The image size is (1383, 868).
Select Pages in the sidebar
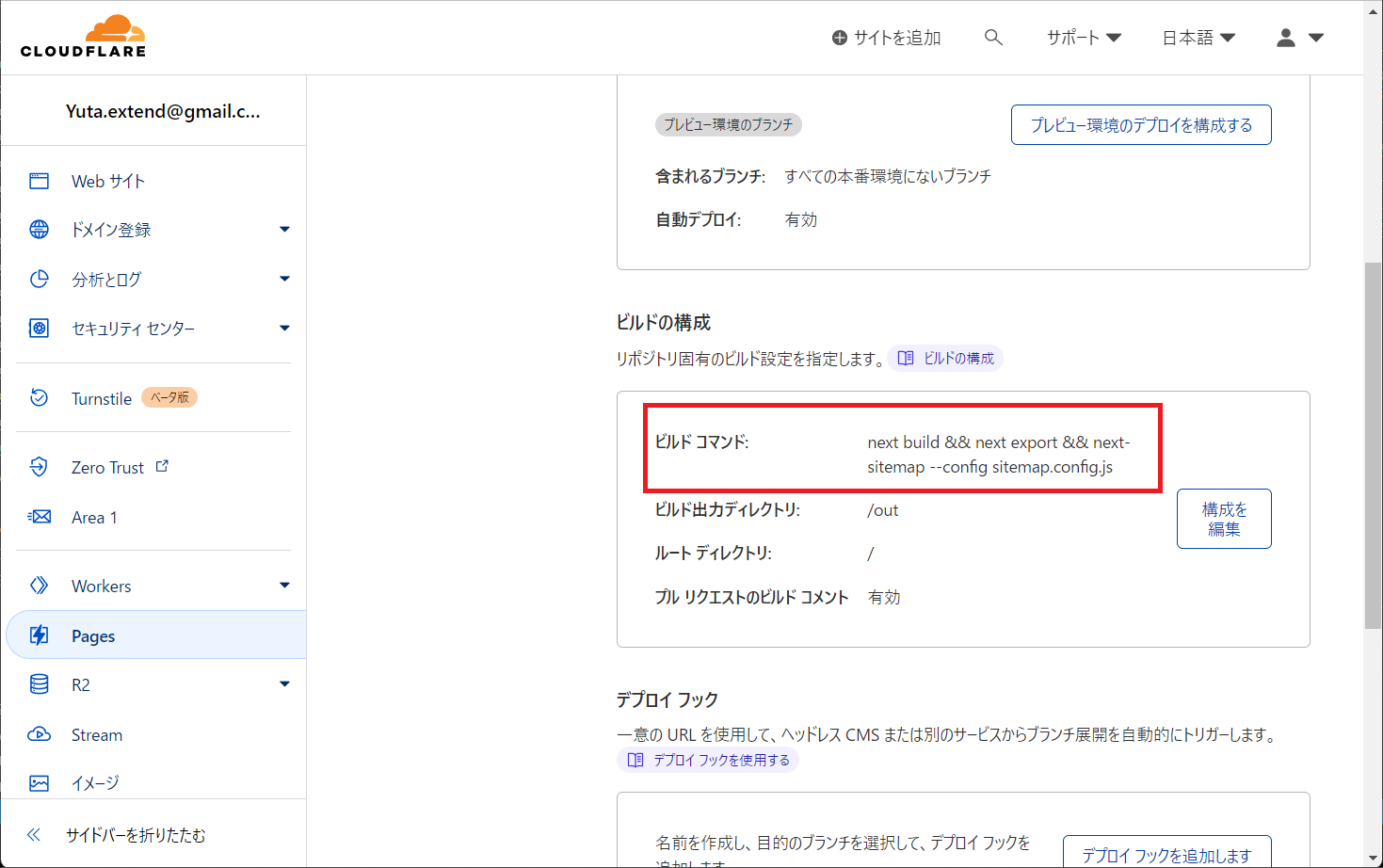(x=93, y=635)
